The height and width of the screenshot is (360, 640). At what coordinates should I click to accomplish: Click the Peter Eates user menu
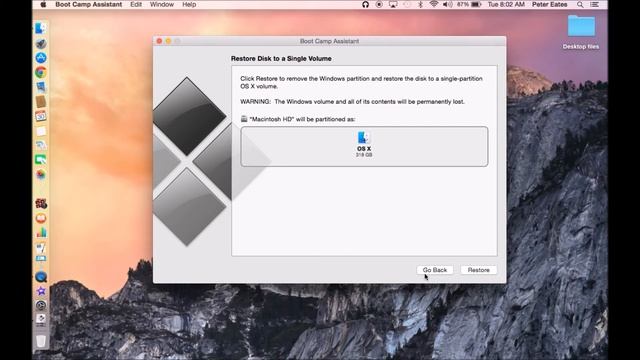pyautogui.click(x=549, y=4)
